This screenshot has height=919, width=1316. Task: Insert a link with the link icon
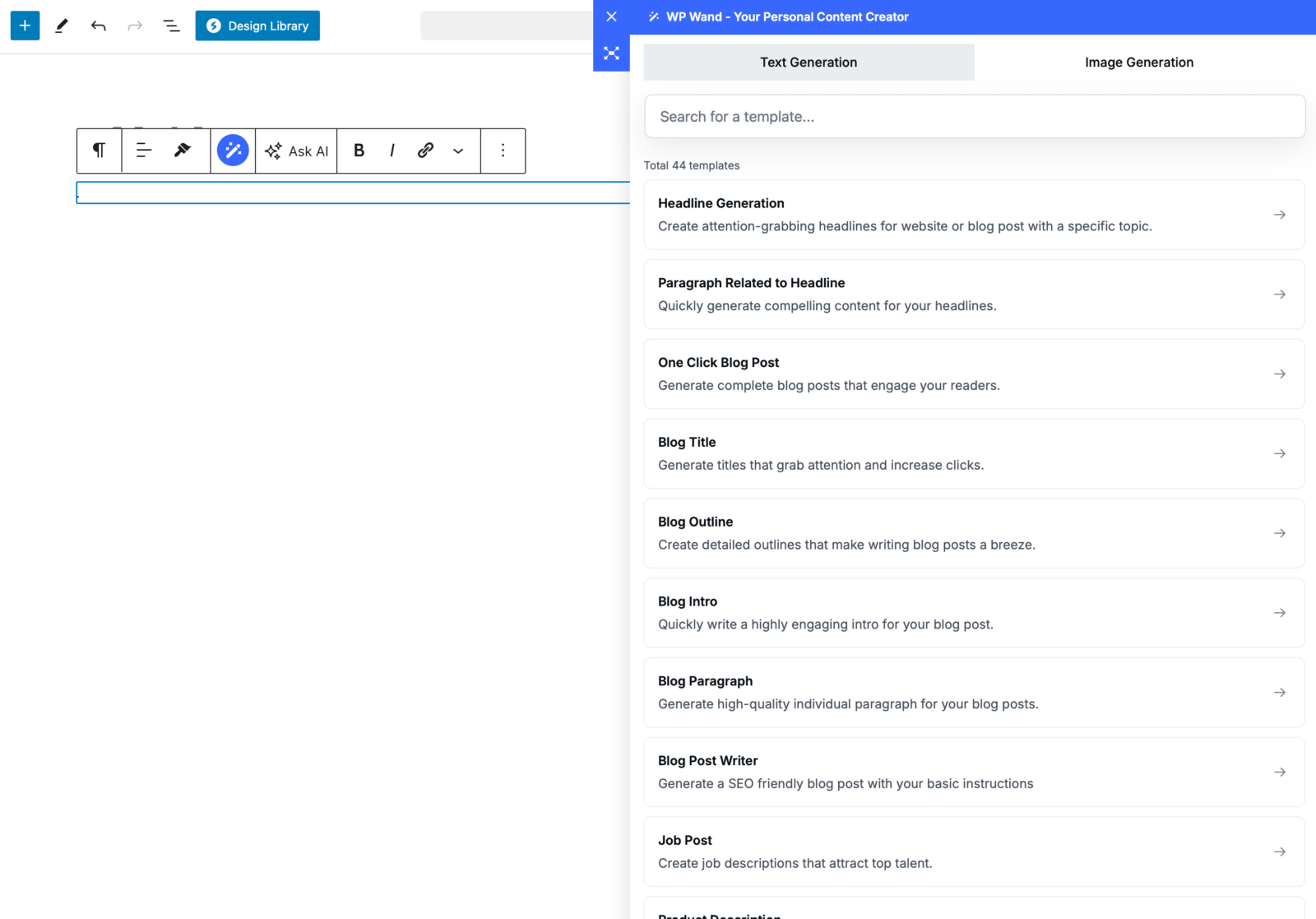(x=425, y=151)
